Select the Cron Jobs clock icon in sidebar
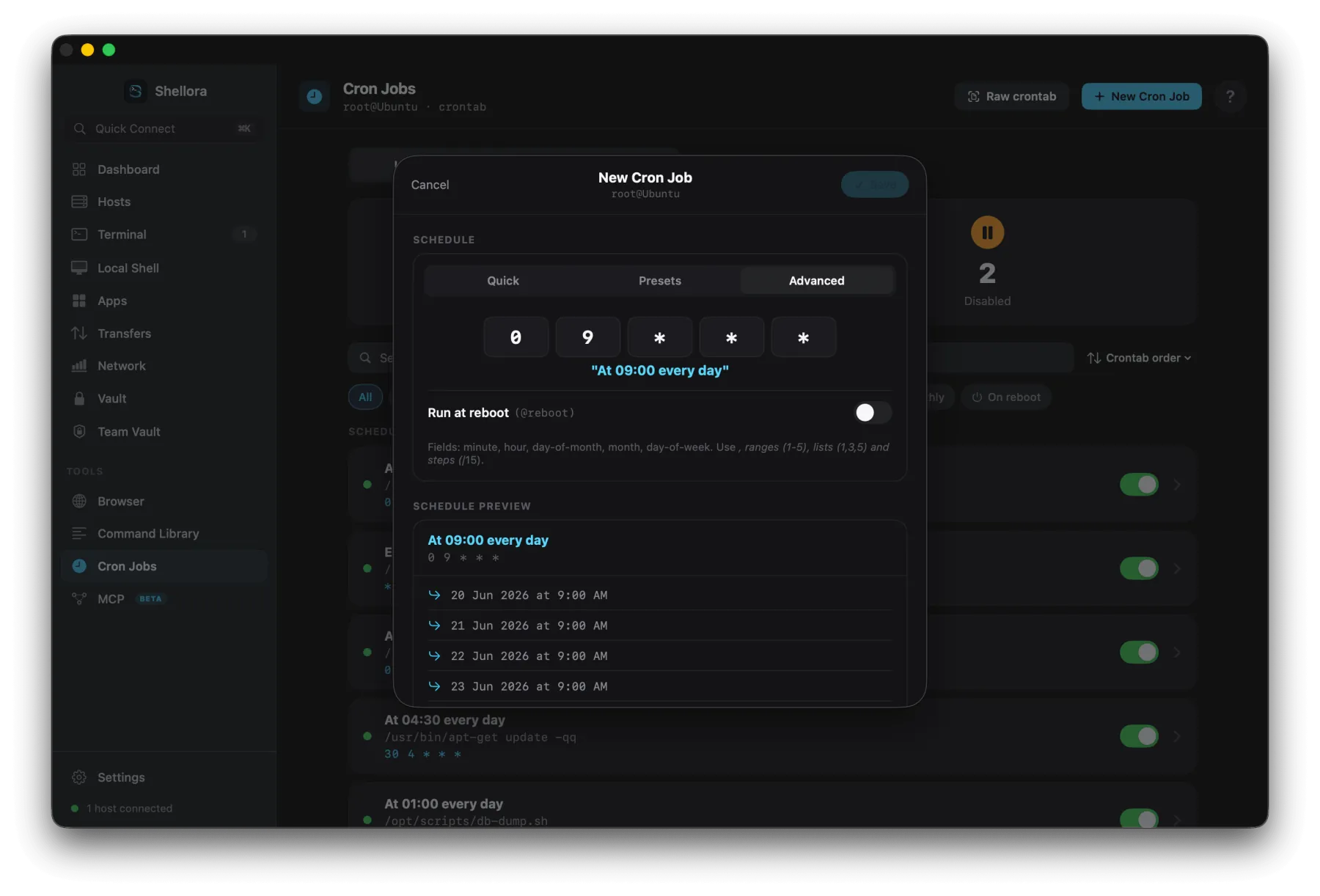The image size is (1320, 896). point(79,565)
